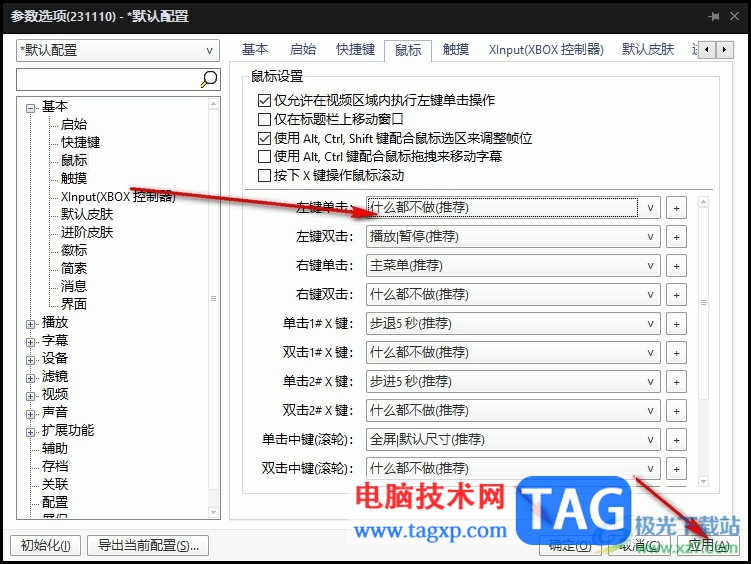The image size is (751, 564).
Task: Toggle 仅允许在视频区域内执行左键单击操作 checkbox
Action: [x=264, y=101]
